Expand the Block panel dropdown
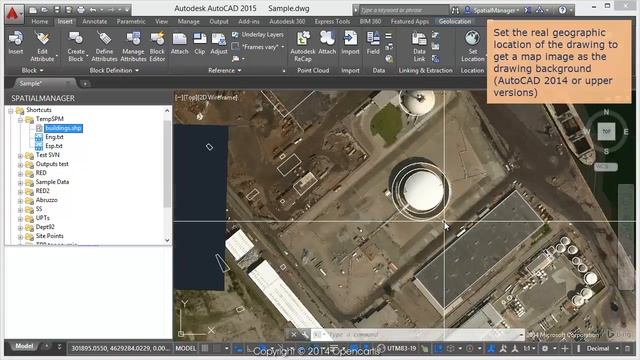Viewport: 640px width, 360px height. [32, 70]
